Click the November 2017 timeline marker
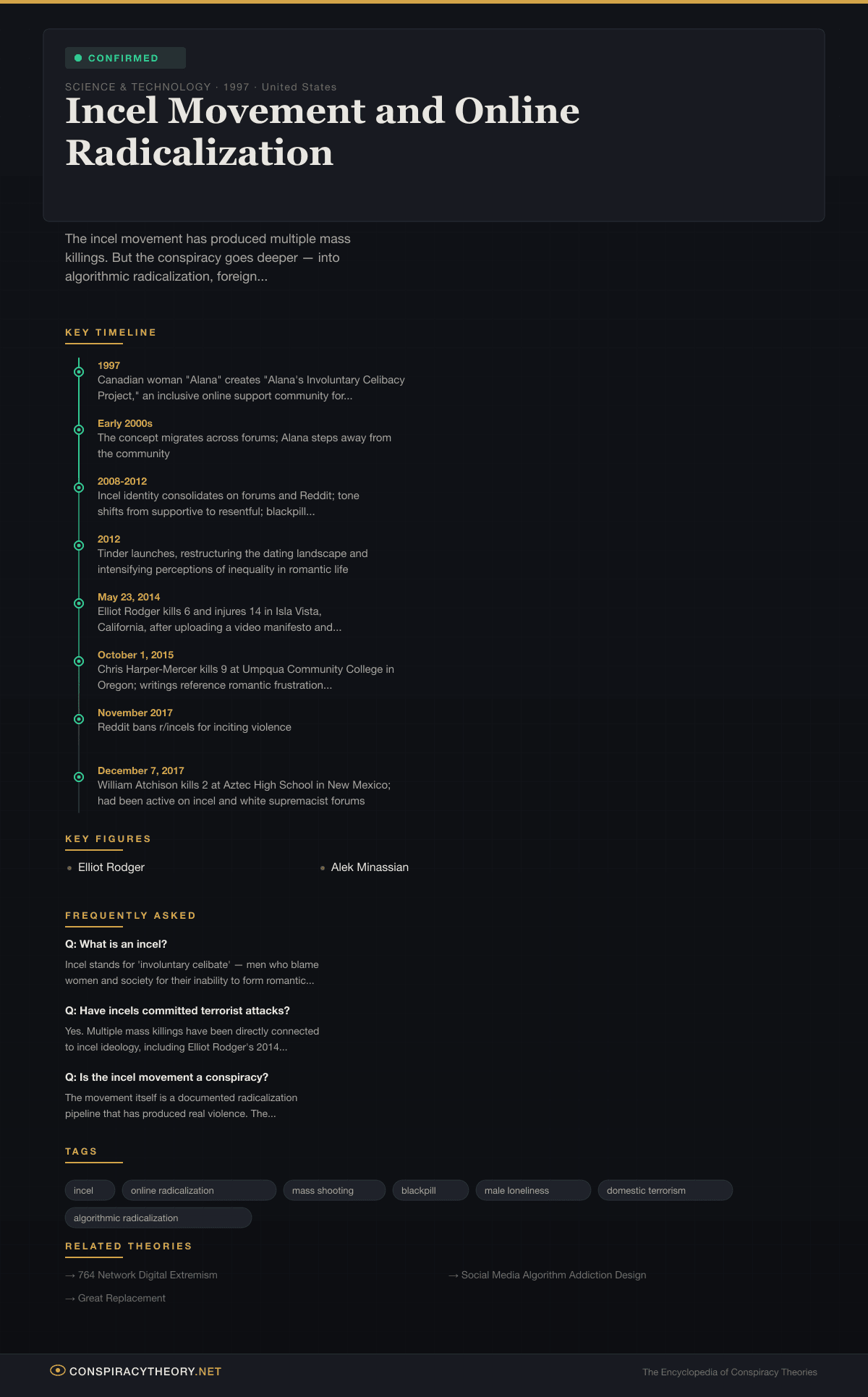The width and height of the screenshot is (868, 1397). pos(79,719)
